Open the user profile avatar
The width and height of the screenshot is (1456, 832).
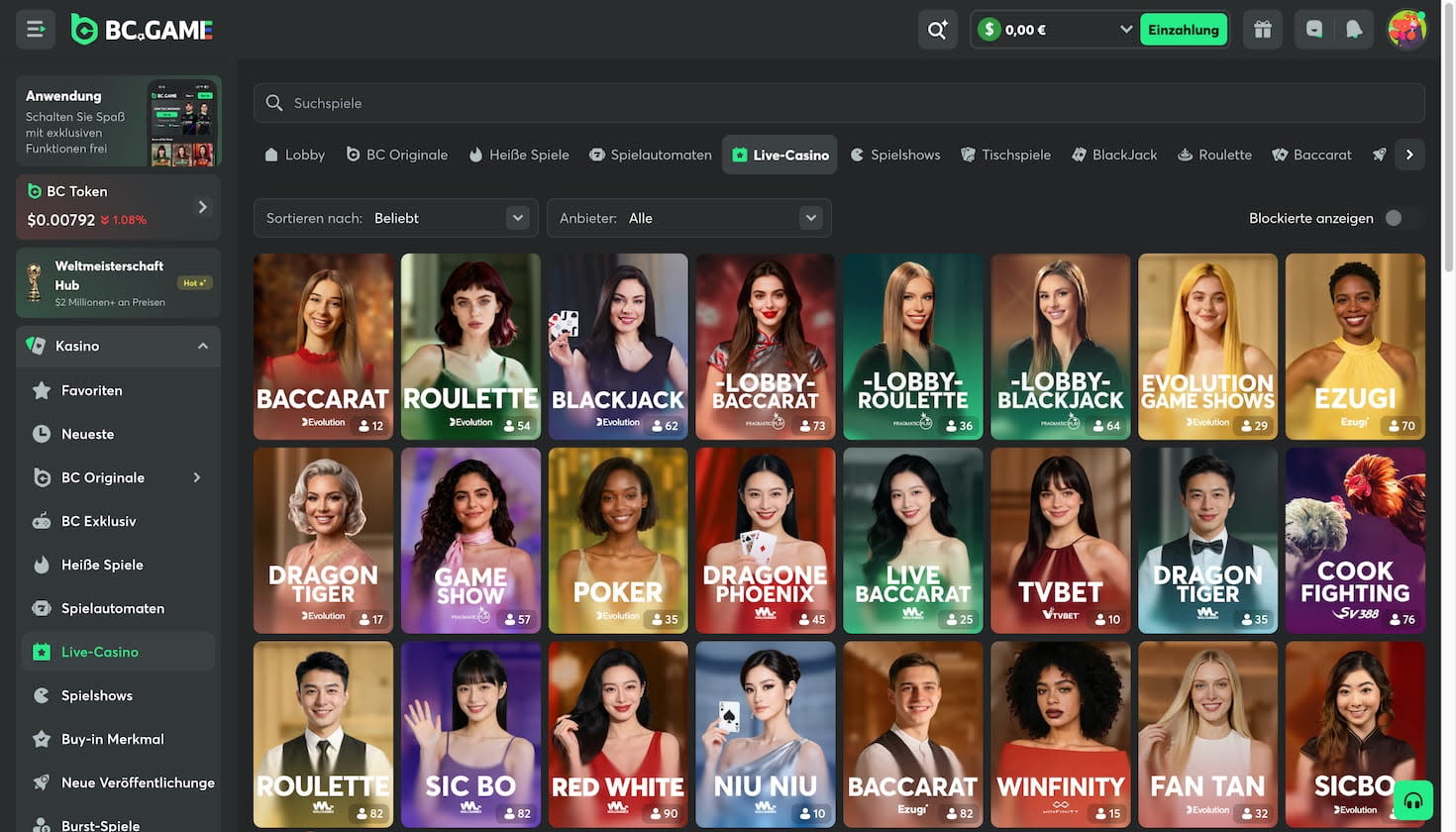pos(1406,30)
